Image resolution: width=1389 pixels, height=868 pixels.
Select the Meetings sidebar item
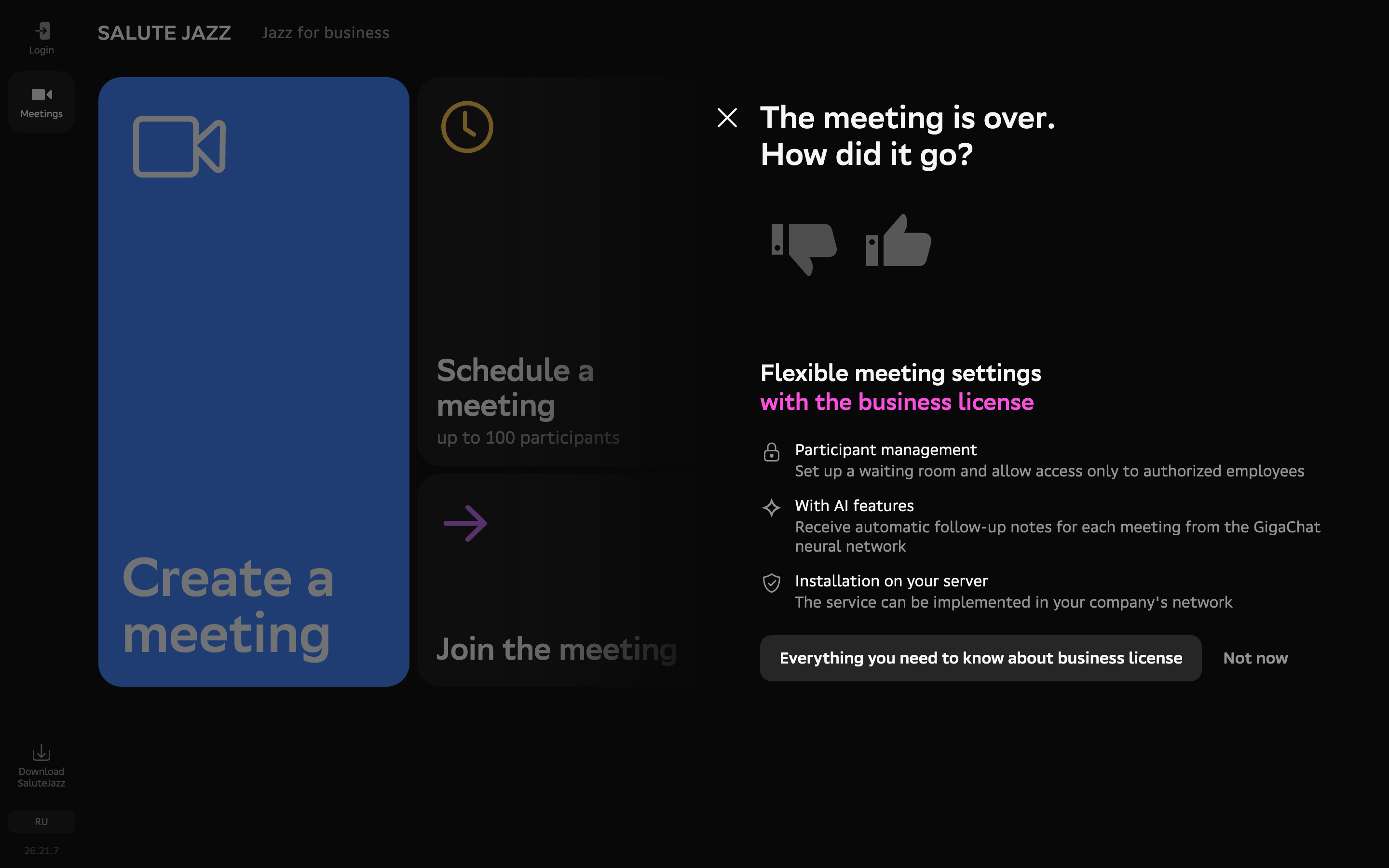click(41, 103)
